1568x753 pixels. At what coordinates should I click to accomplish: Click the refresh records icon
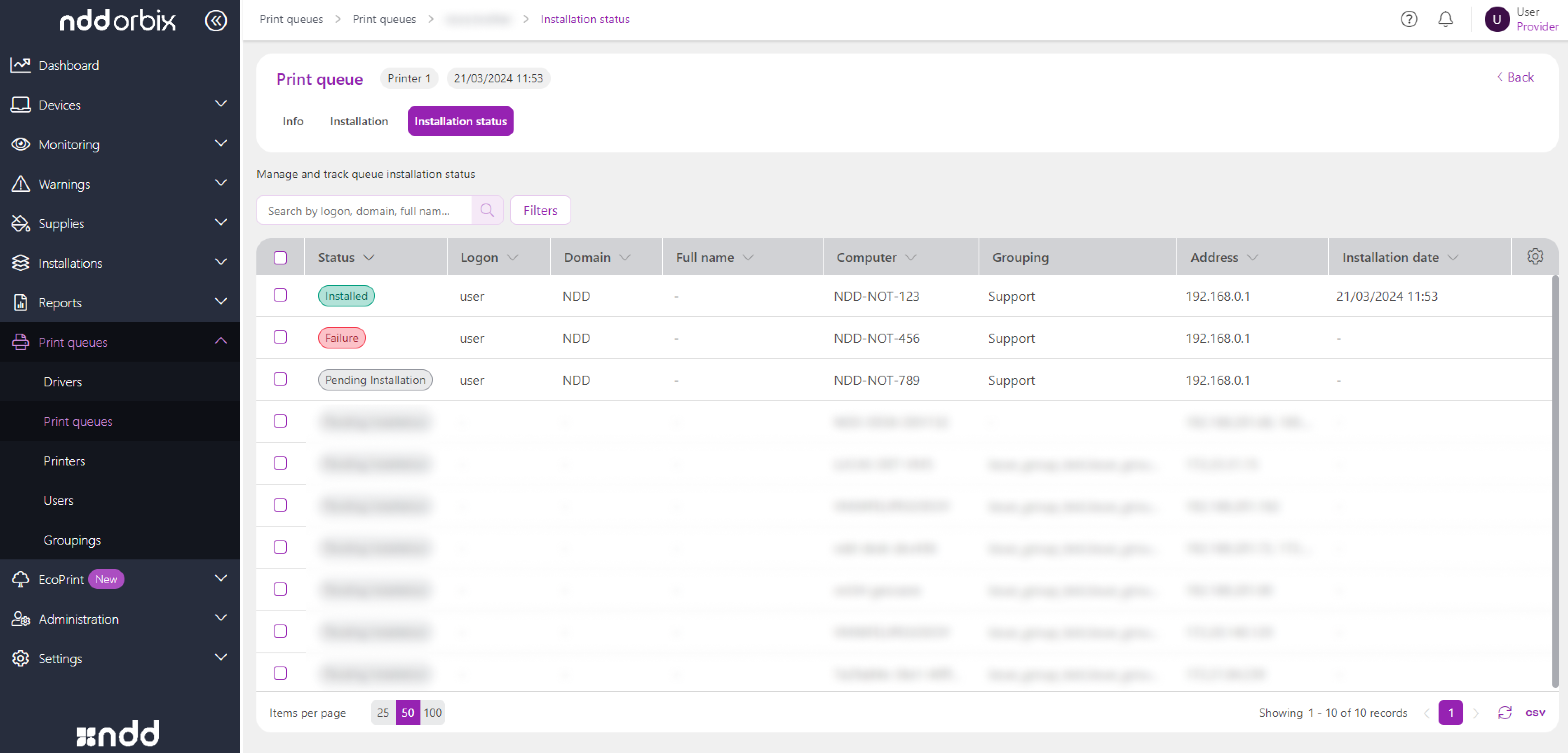(x=1504, y=712)
